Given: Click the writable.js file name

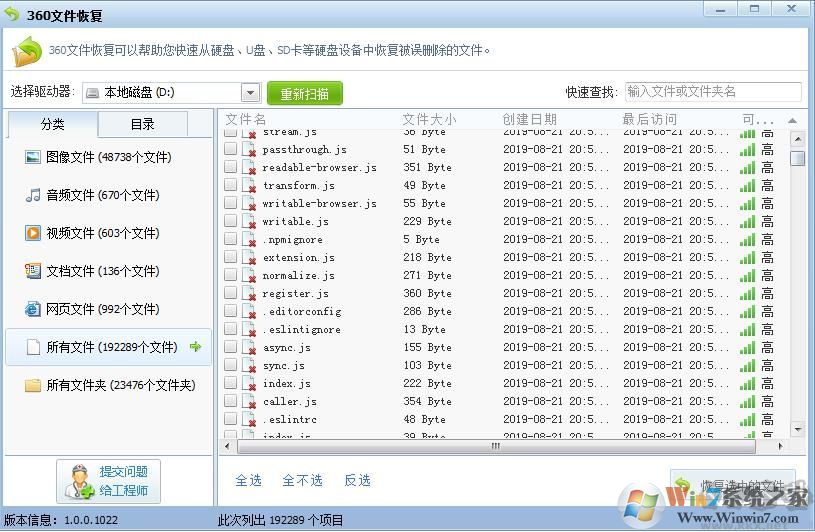Looking at the screenshot, I should coord(295,222).
